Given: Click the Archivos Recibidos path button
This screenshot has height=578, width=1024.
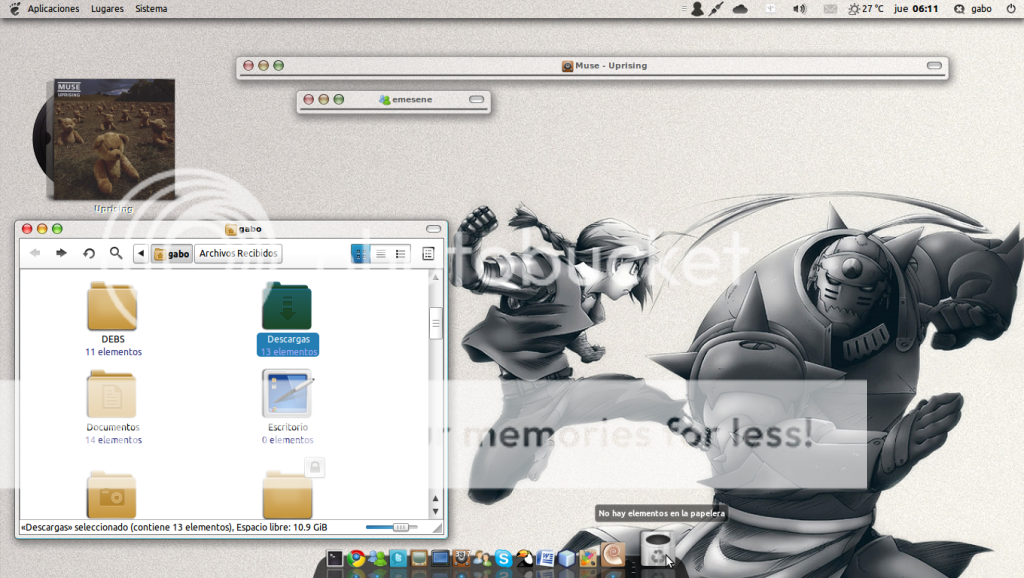Looking at the screenshot, I should [238, 254].
